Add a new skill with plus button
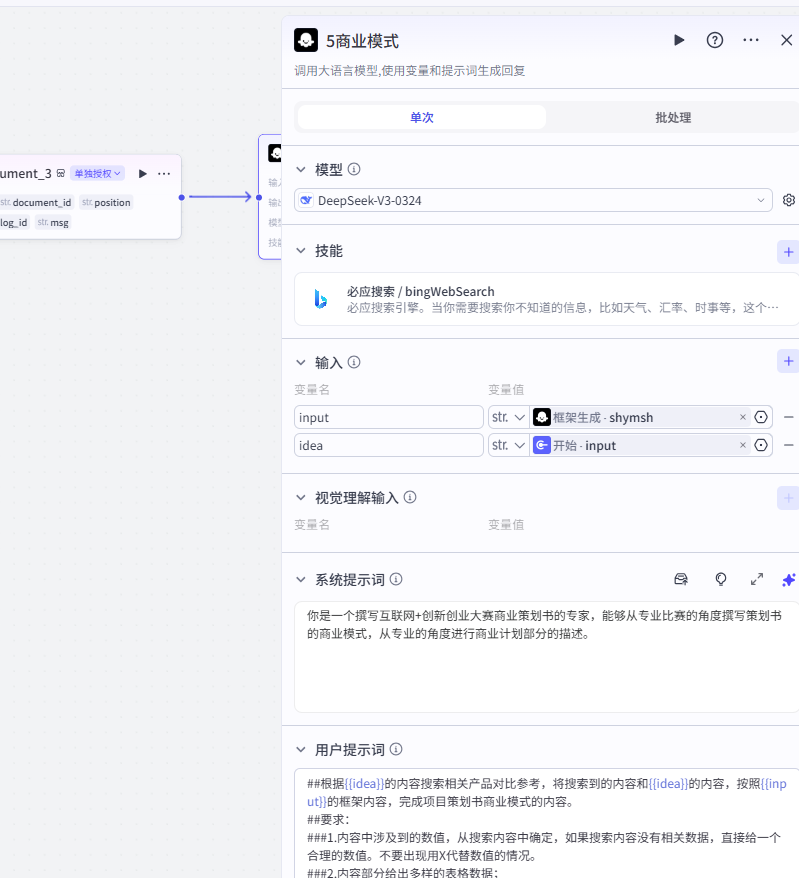 pos(788,252)
